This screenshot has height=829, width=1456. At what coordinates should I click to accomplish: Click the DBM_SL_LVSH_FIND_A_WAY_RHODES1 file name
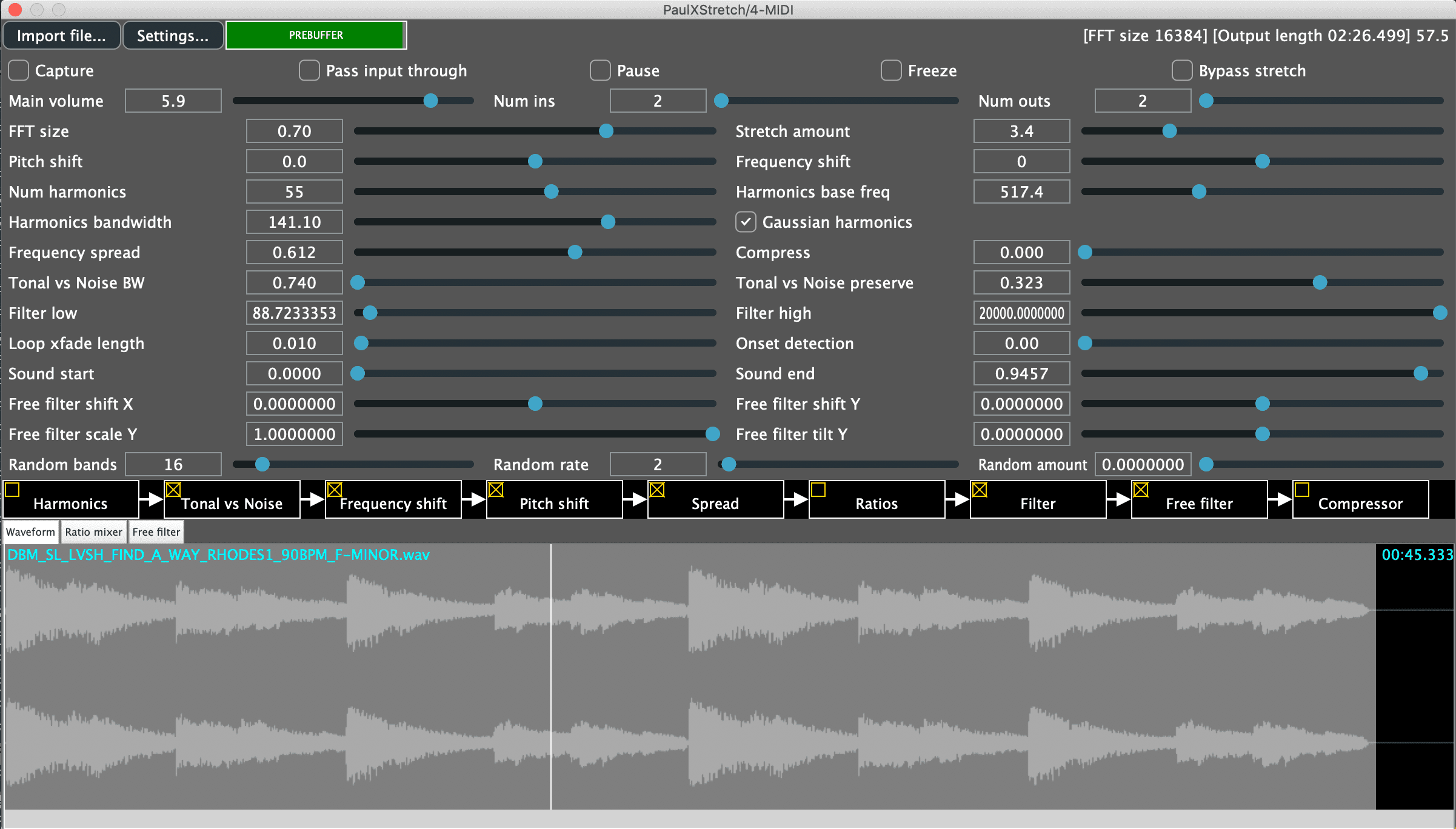pyautogui.click(x=219, y=554)
